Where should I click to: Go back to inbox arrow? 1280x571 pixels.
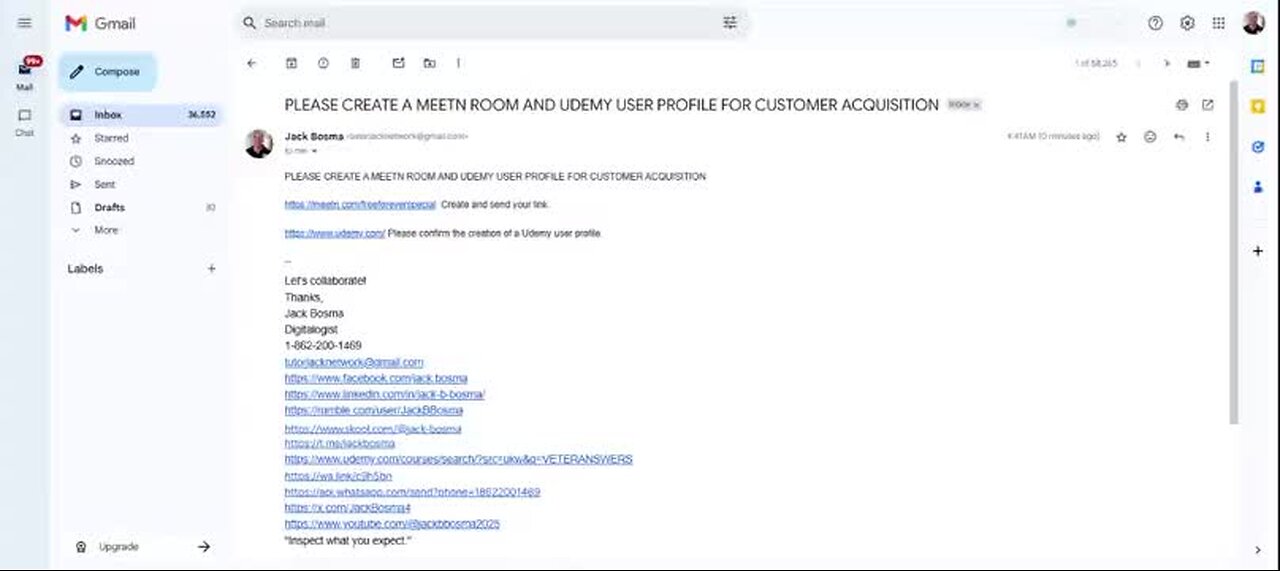click(x=251, y=63)
